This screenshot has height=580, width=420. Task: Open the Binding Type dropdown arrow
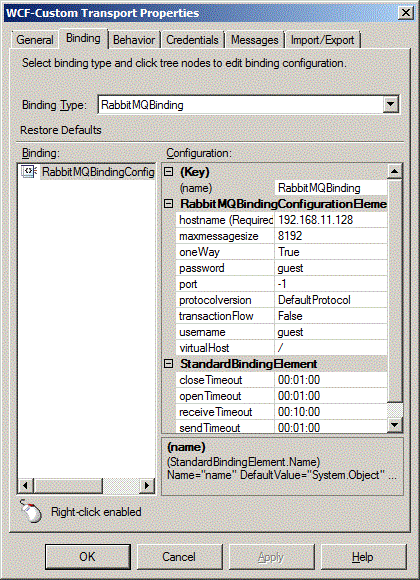(390, 105)
